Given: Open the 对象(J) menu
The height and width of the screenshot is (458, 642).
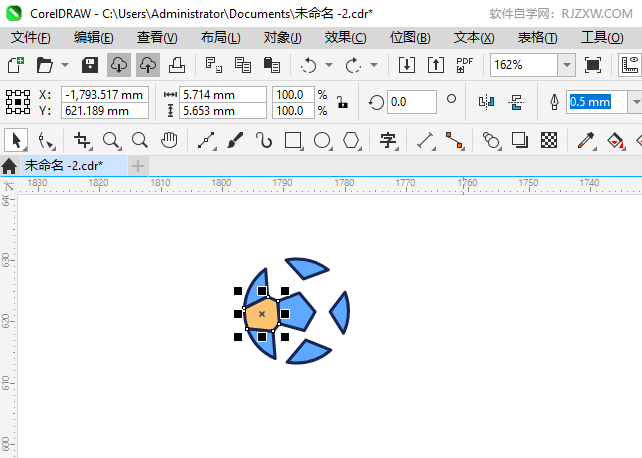Looking at the screenshot, I should (x=283, y=38).
